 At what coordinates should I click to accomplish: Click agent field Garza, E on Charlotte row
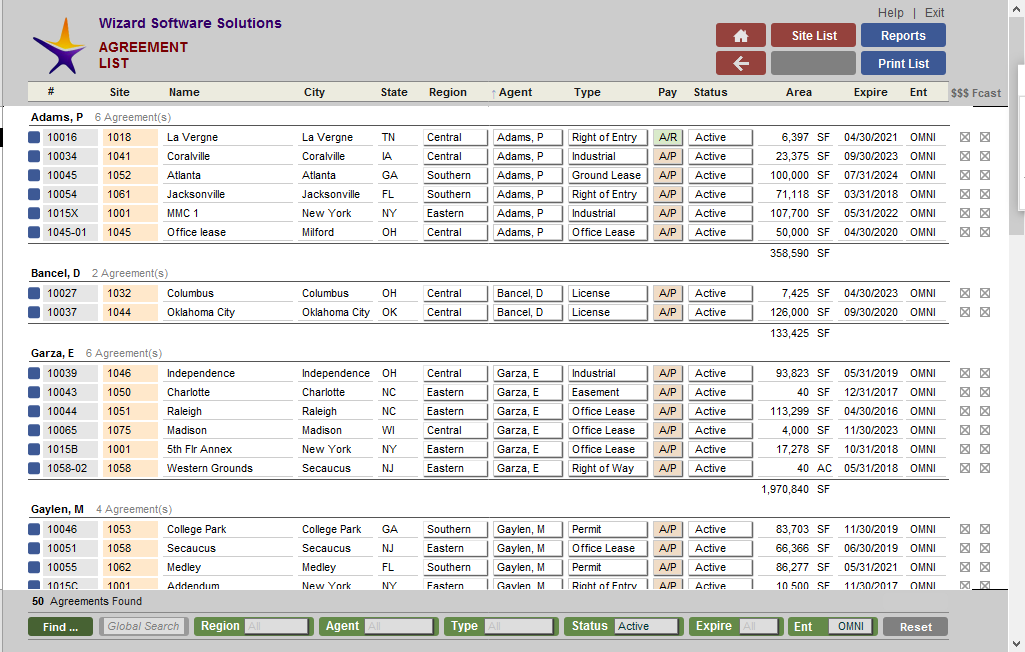click(x=528, y=392)
